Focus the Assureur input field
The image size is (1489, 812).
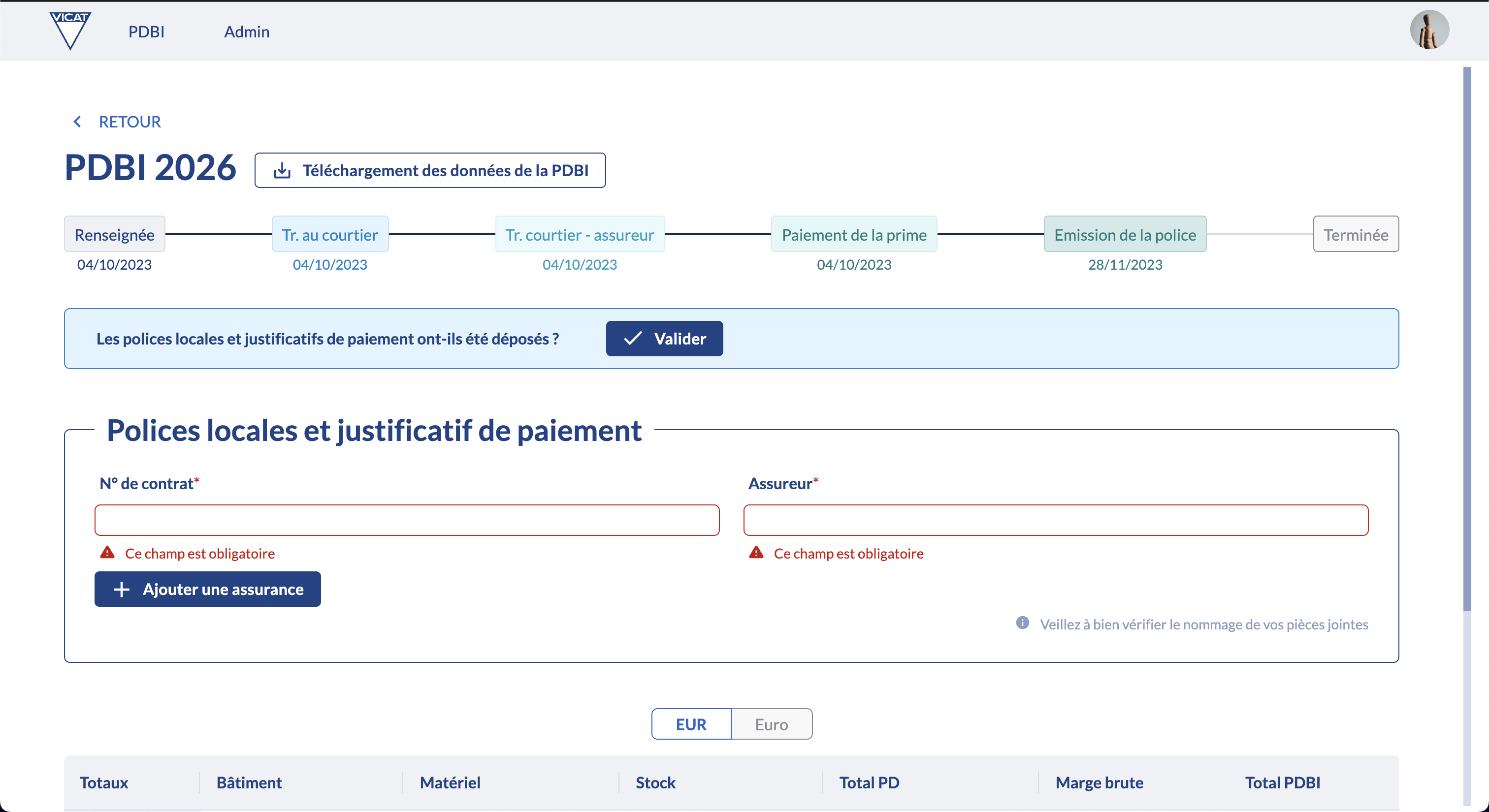coord(1056,520)
